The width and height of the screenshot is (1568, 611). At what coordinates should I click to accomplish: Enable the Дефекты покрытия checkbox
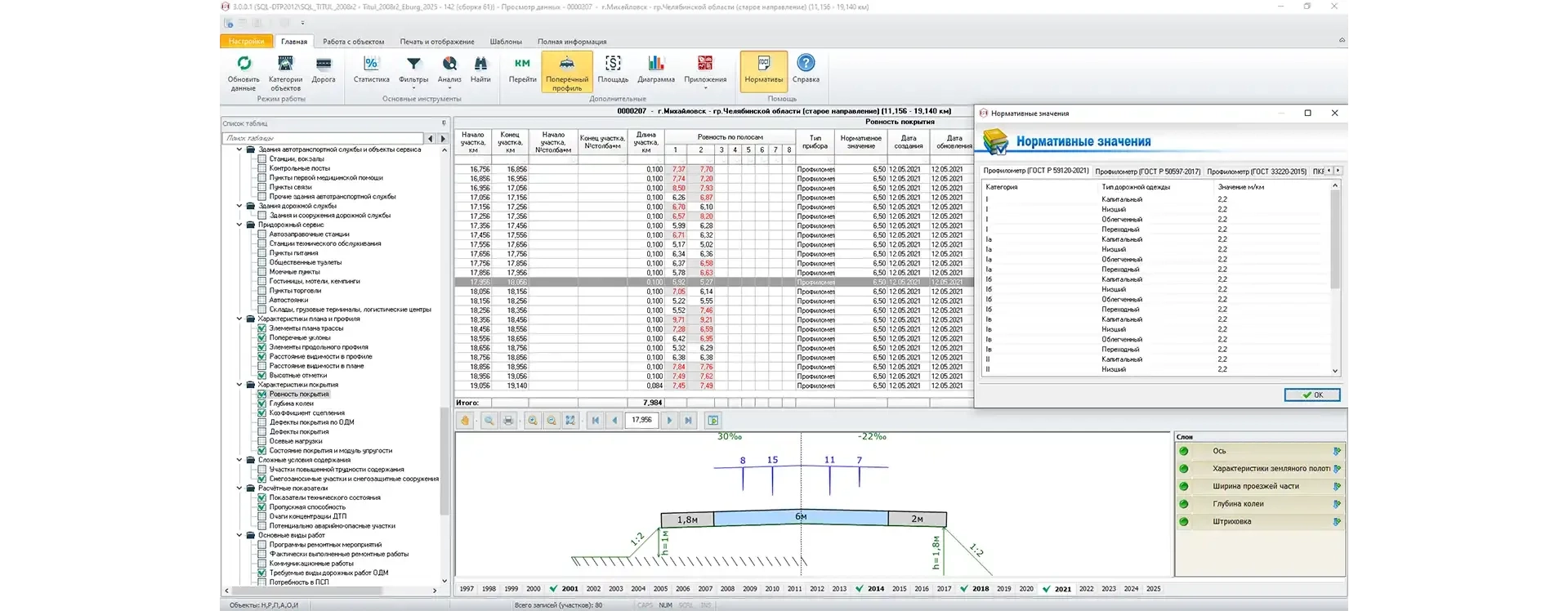tap(262, 431)
